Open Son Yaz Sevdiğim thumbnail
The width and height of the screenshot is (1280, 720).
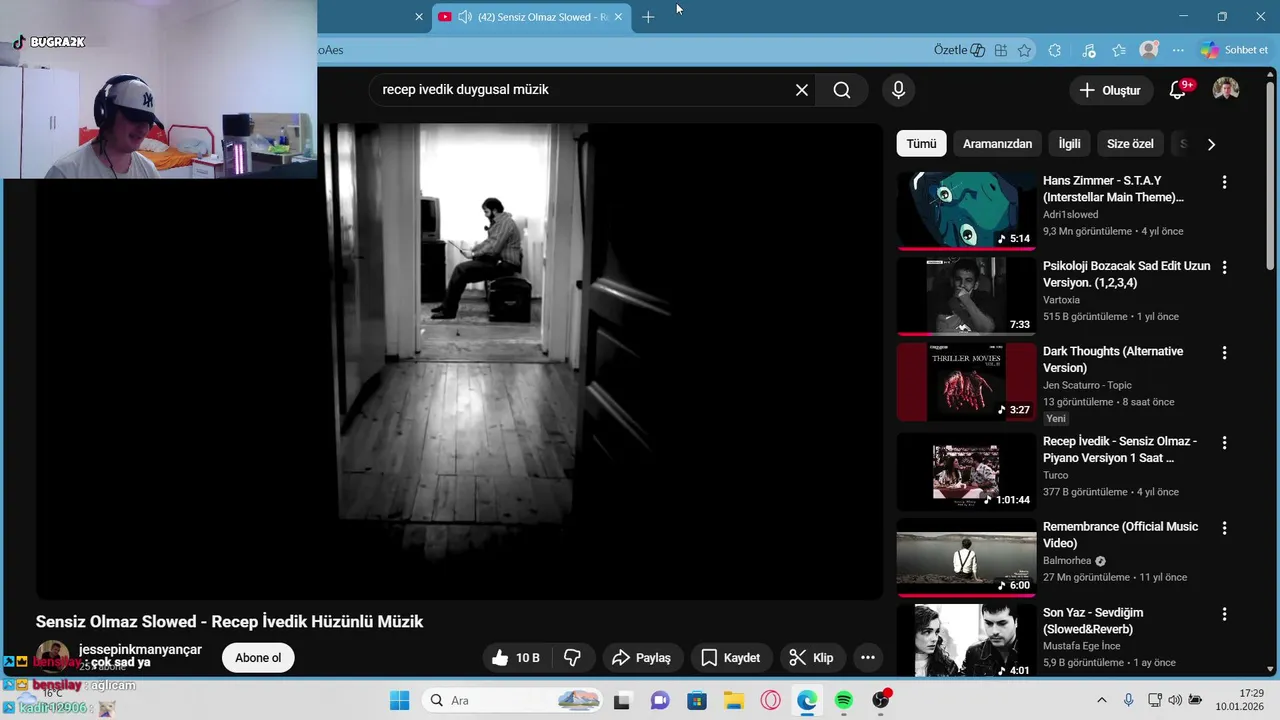(x=966, y=640)
